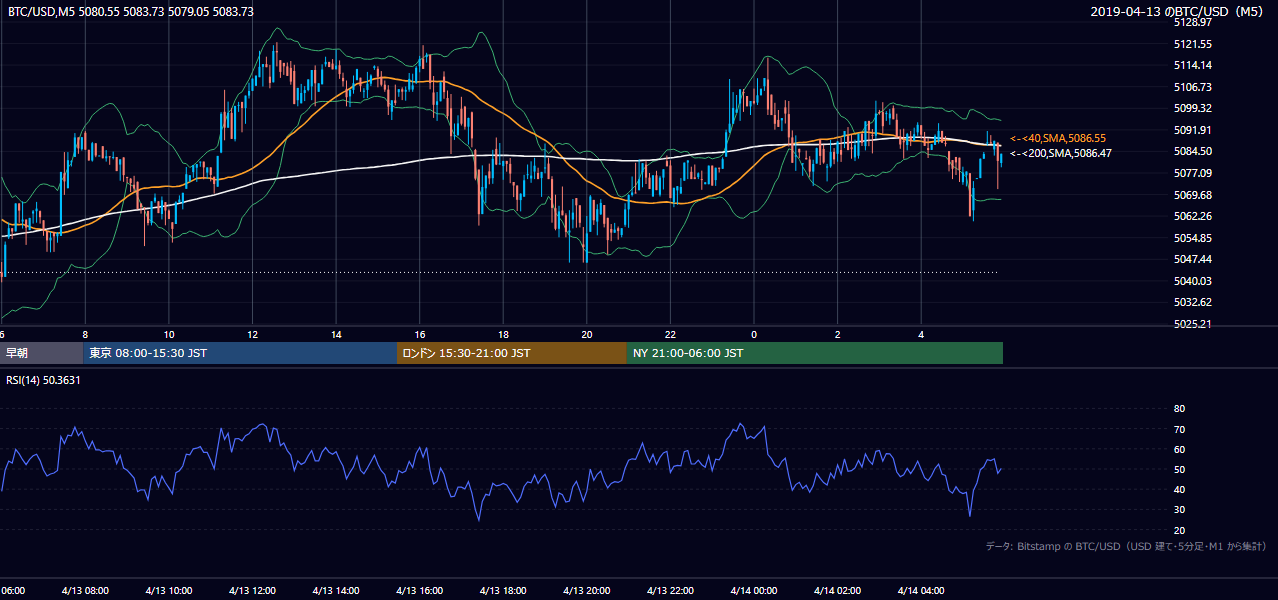Click the 5040.03 price axis label
This screenshot has height=600, width=1278.
1194,281
